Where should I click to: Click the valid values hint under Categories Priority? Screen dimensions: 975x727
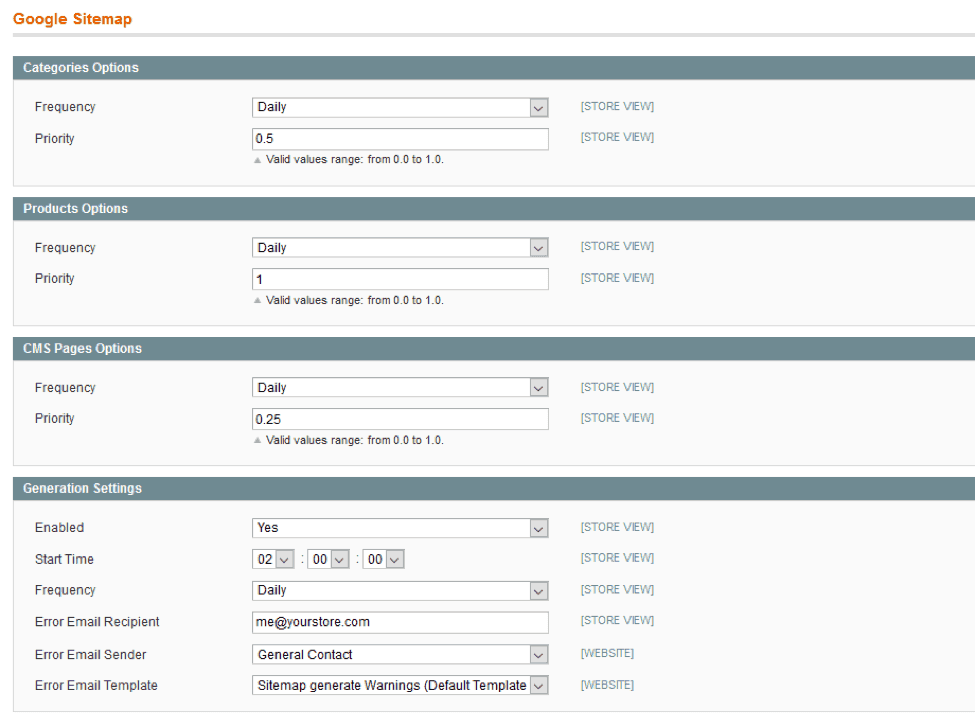tap(354, 159)
